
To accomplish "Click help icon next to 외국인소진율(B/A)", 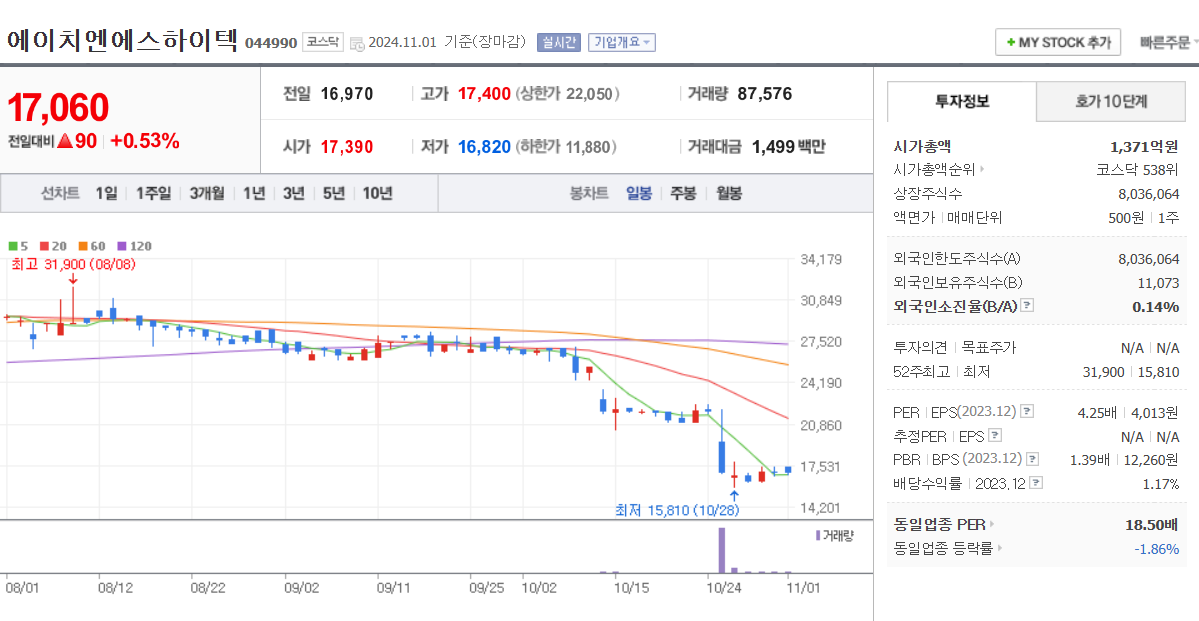I will click(1027, 306).
